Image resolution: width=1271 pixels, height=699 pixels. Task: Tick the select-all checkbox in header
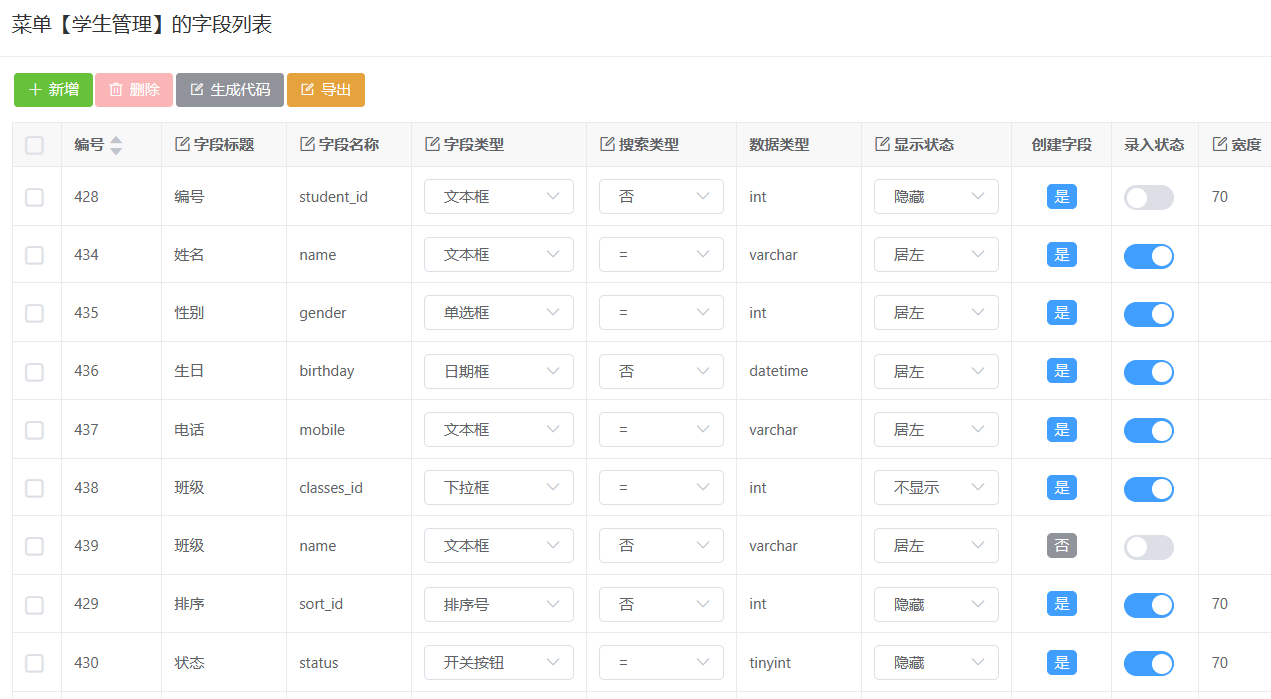coord(35,145)
